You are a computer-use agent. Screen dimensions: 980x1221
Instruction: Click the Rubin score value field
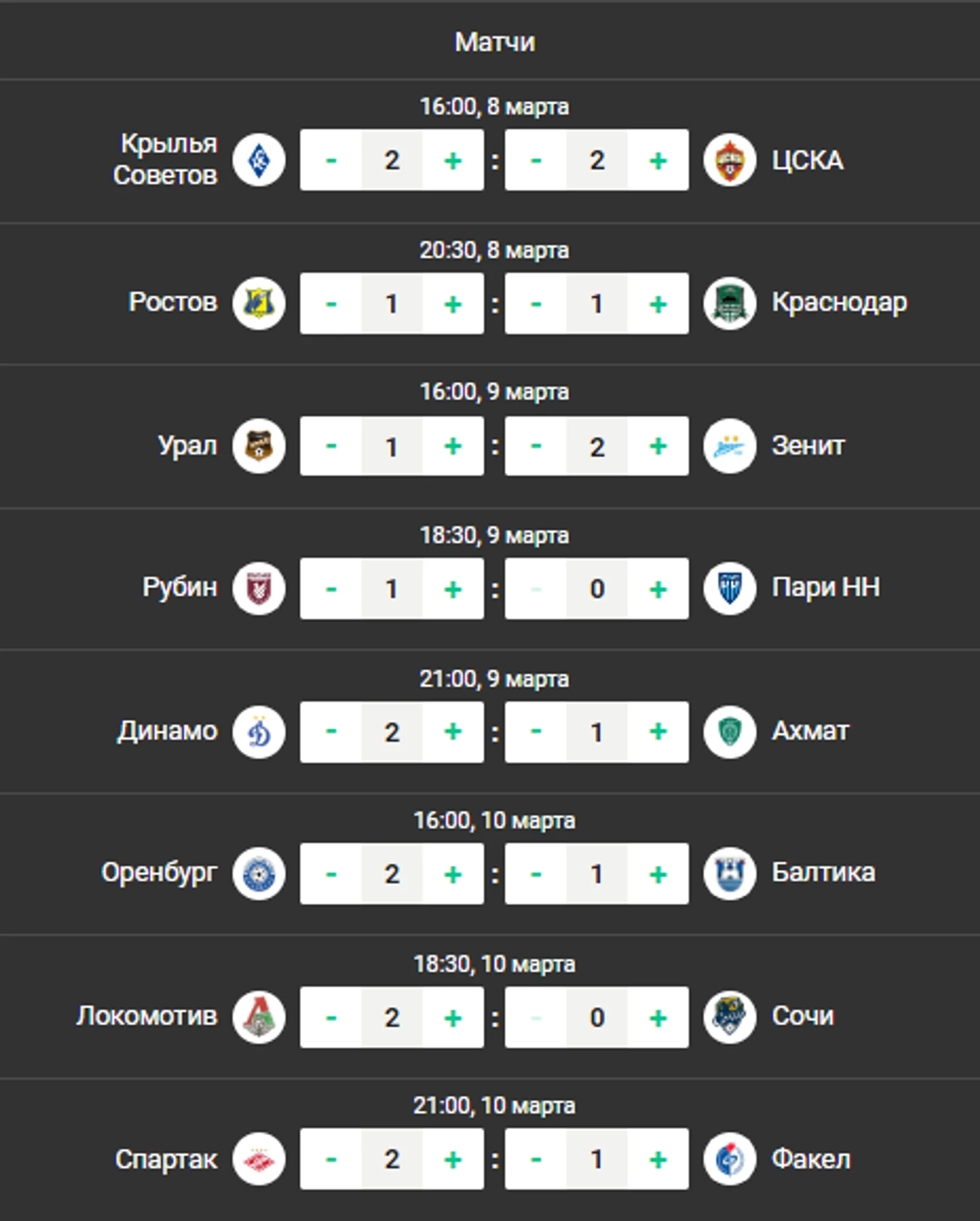(392, 589)
